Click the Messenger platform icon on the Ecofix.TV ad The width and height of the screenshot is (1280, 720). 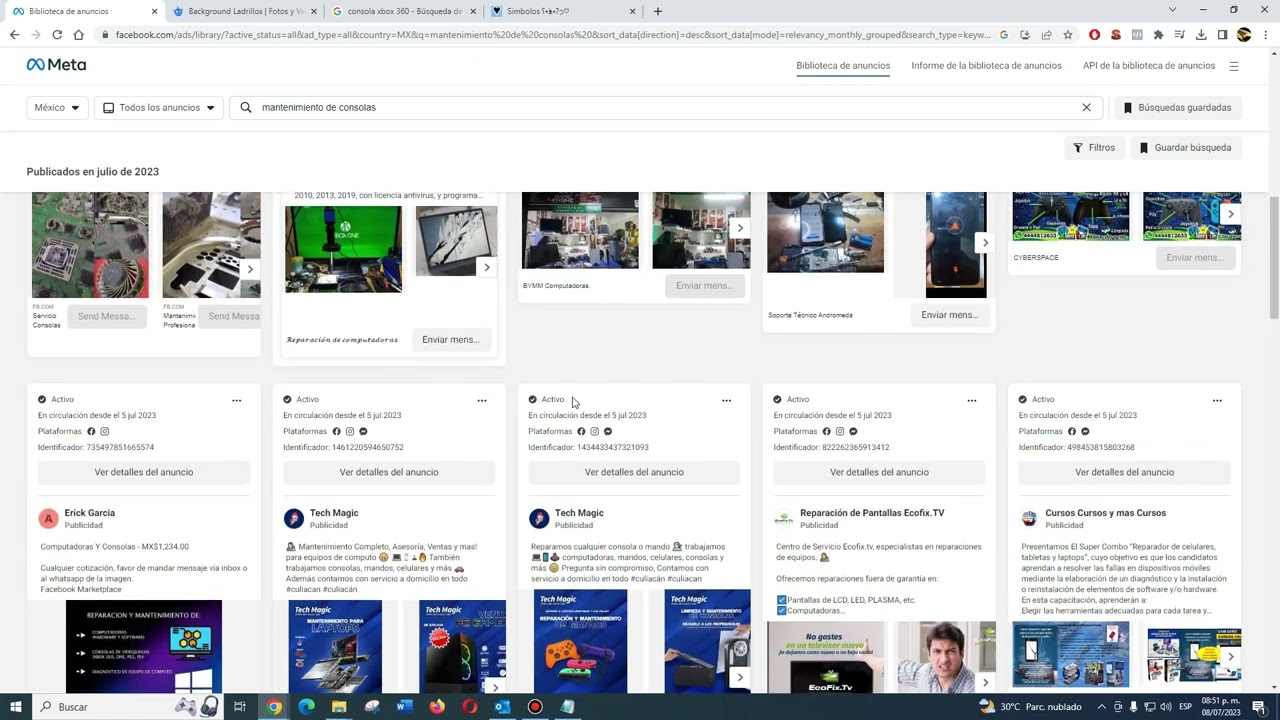[x=853, y=431]
